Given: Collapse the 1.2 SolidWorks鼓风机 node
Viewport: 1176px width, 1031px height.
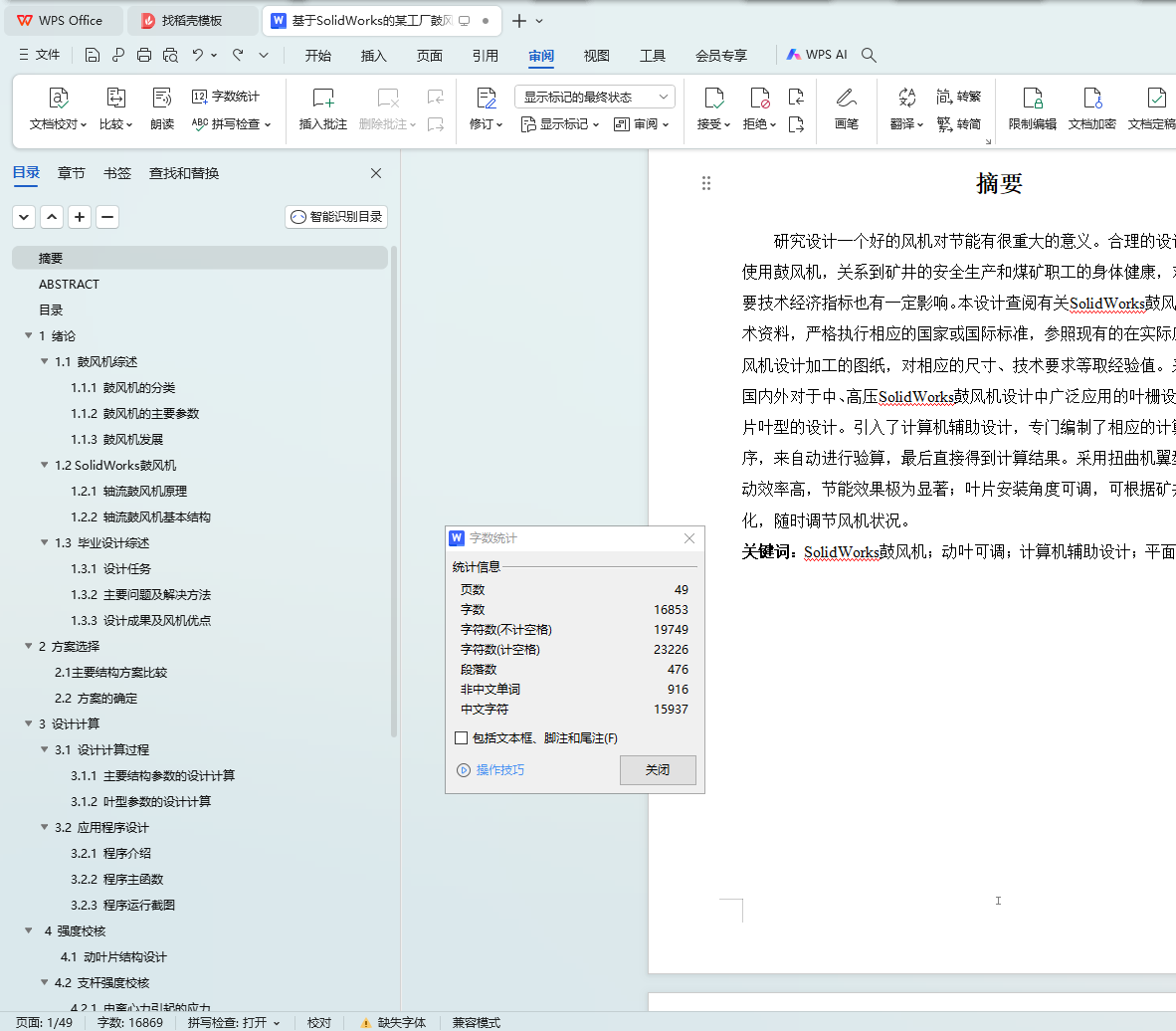Looking at the screenshot, I should click(44, 465).
